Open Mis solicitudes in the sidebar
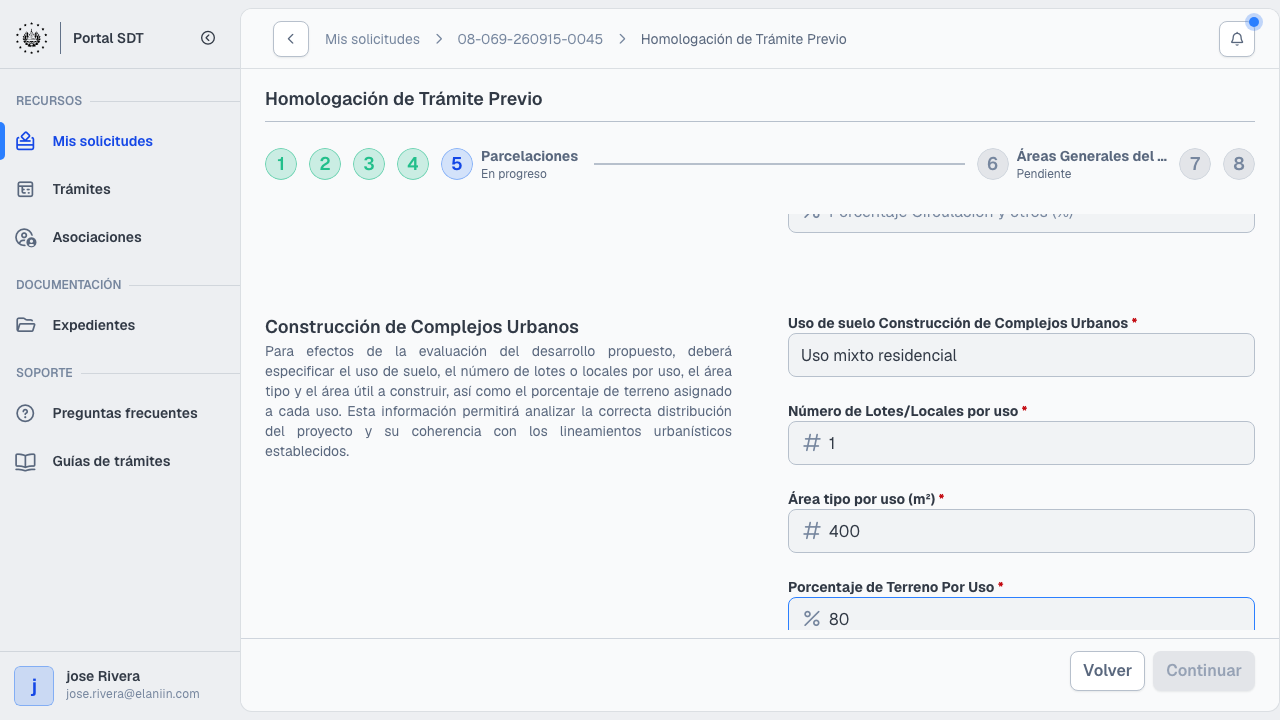 pyautogui.click(x=120, y=141)
